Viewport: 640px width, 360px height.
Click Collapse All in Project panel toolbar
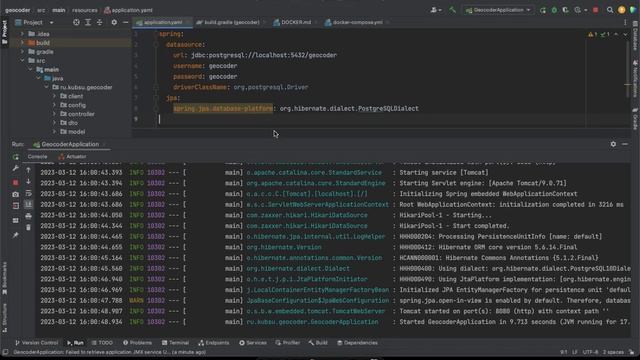point(99,22)
